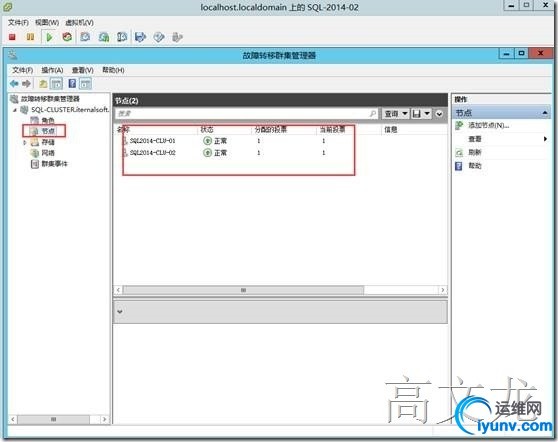Open the save query dropdown arrow
Screen dimensions: 558x442
pyautogui.click(x=427, y=114)
